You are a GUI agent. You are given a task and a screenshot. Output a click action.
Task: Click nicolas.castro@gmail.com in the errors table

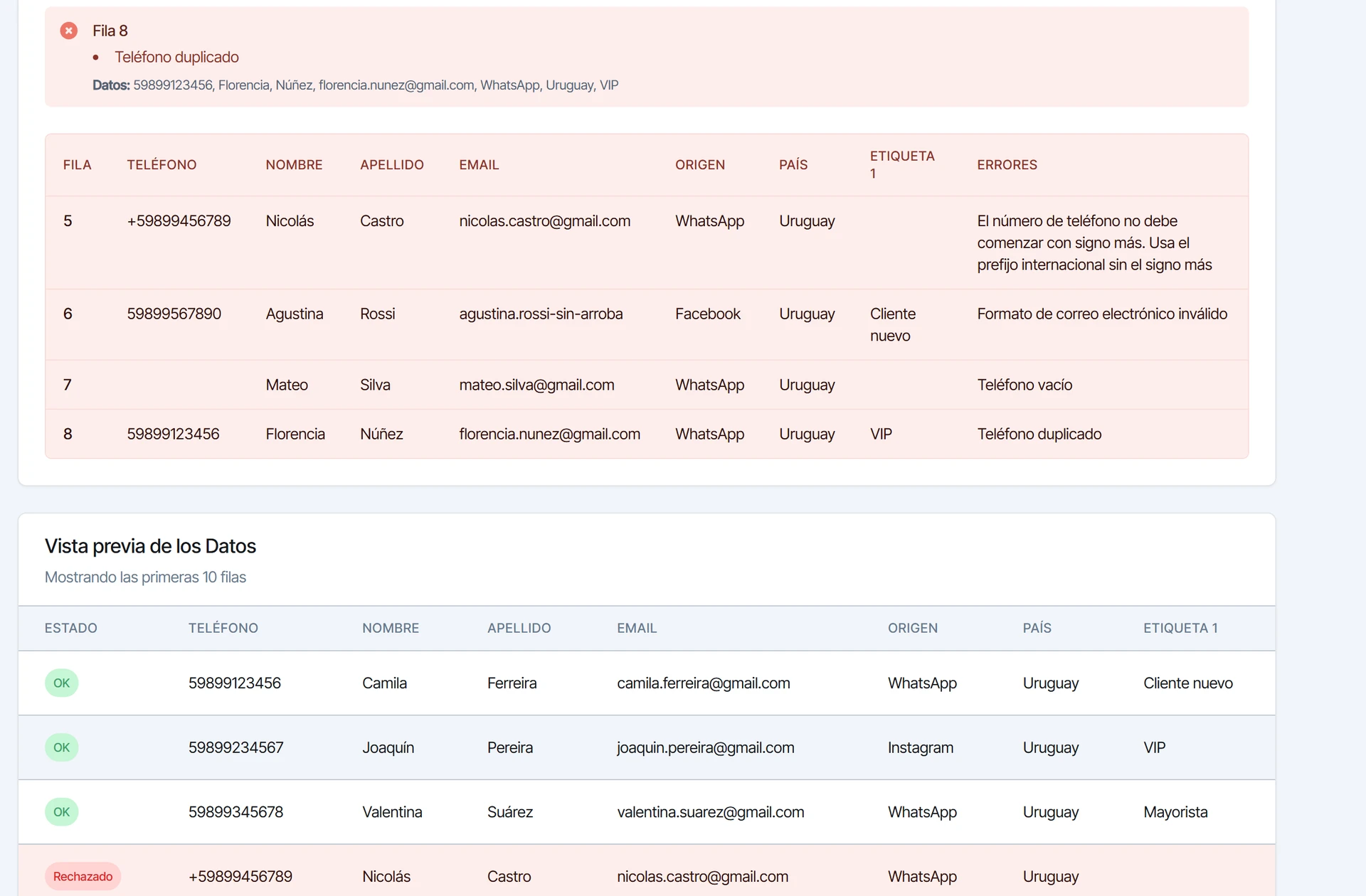click(544, 221)
